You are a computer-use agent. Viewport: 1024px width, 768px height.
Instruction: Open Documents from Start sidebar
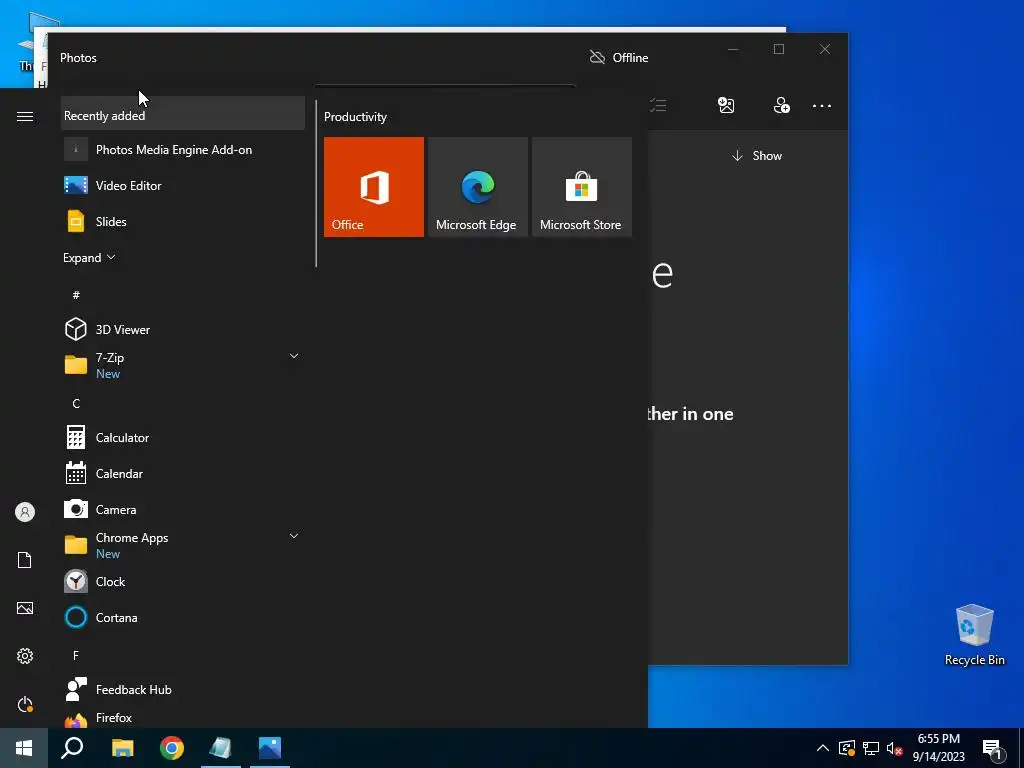[25, 560]
